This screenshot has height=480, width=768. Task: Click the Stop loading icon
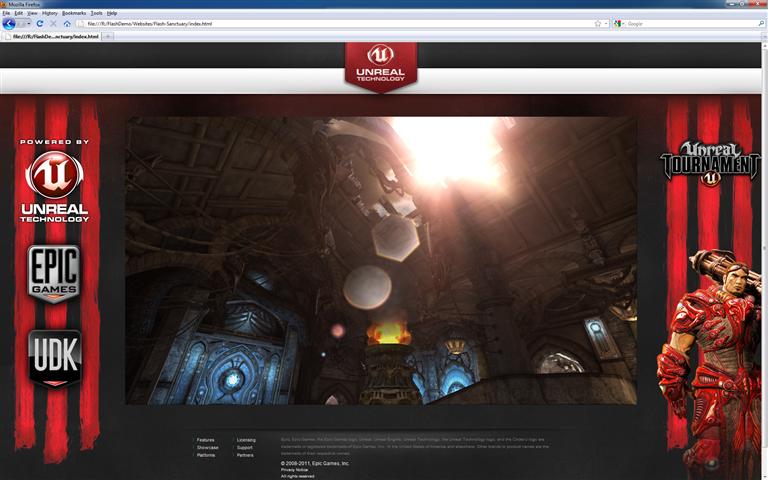[53, 23]
